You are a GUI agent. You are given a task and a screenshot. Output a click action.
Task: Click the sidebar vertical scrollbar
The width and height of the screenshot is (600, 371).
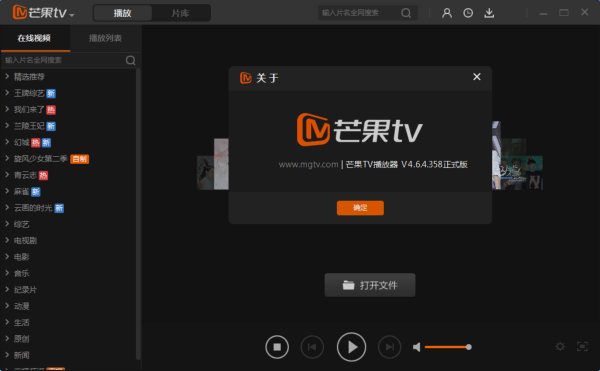tap(138, 214)
